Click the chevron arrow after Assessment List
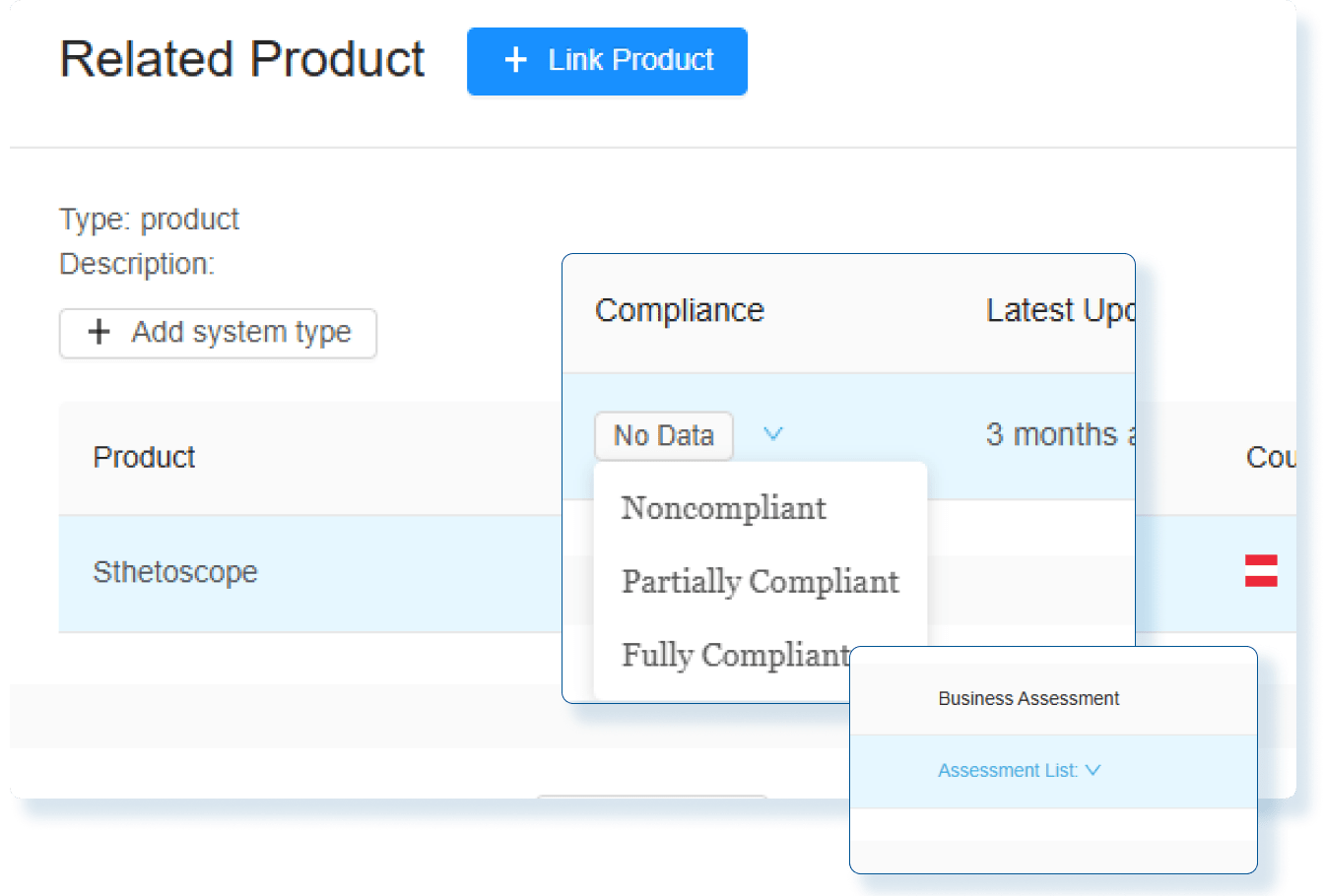The image size is (1324, 896). [1092, 771]
